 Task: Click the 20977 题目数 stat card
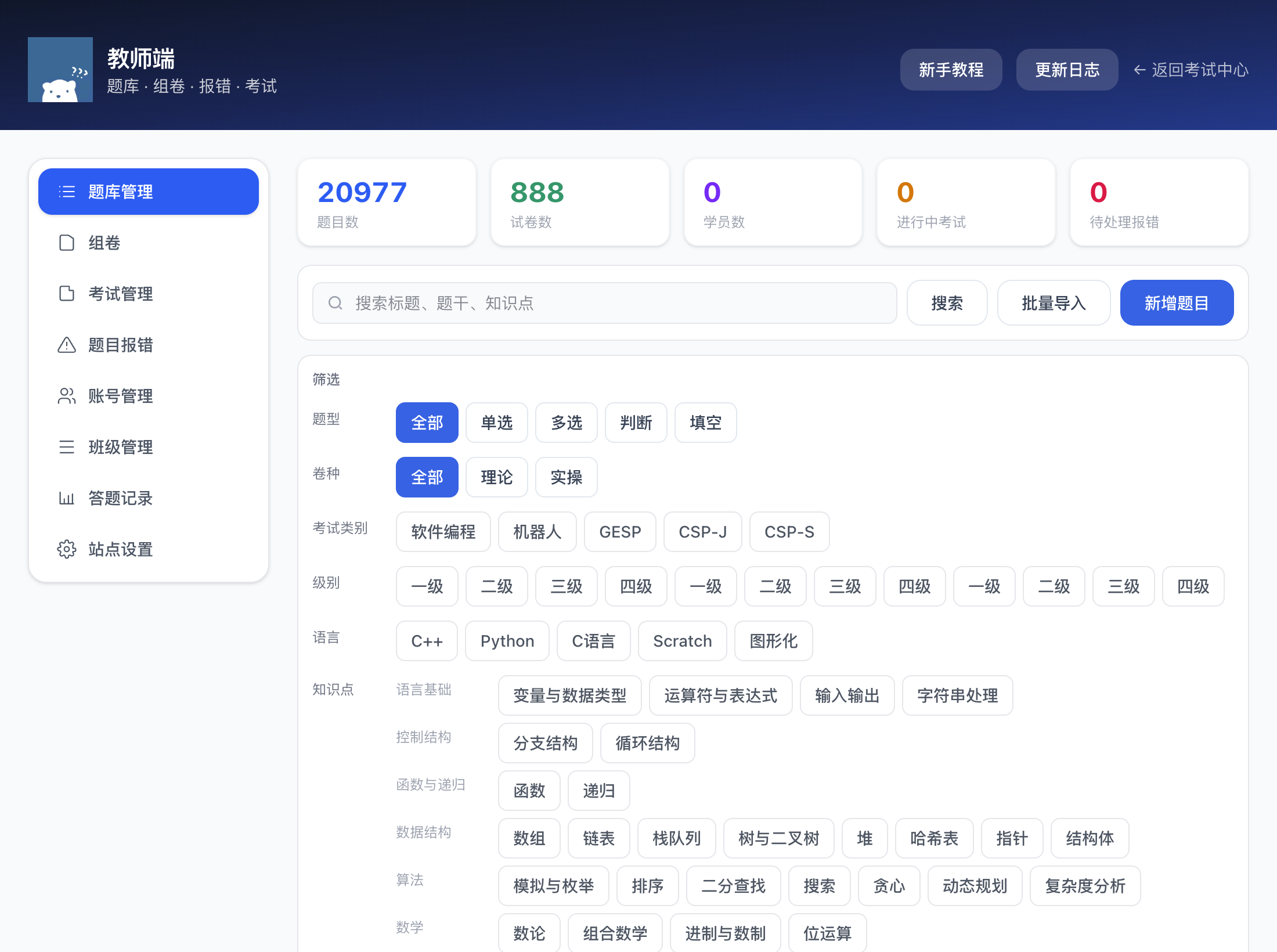(x=387, y=203)
